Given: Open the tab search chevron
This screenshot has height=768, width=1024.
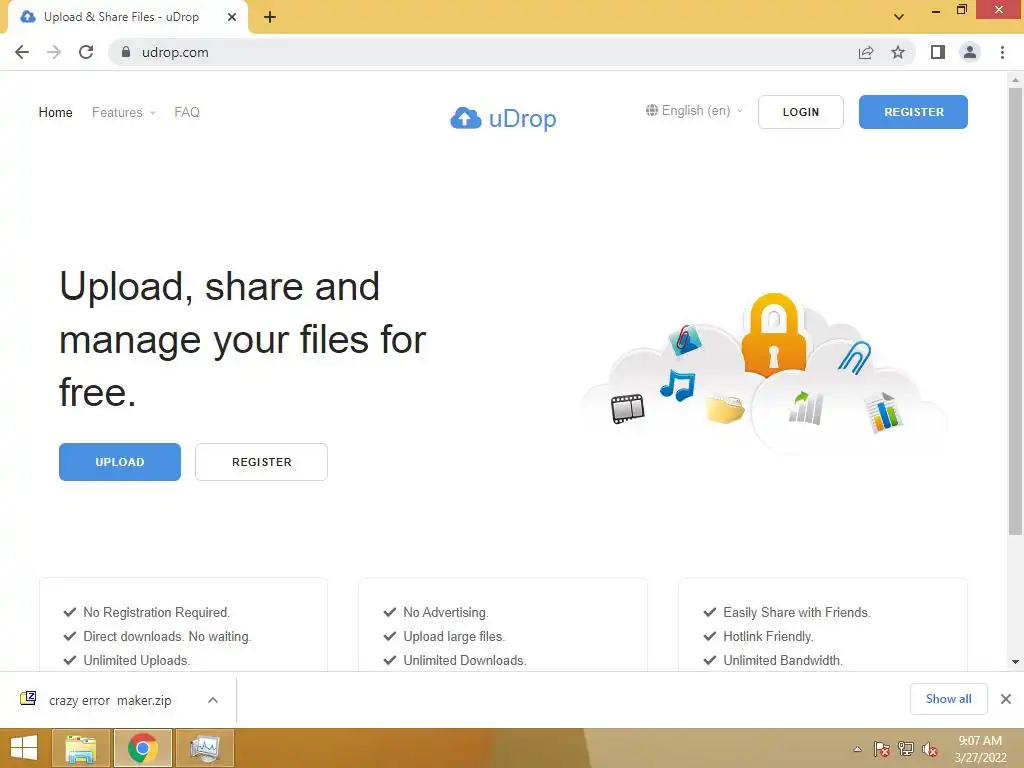Looking at the screenshot, I should point(899,17).
